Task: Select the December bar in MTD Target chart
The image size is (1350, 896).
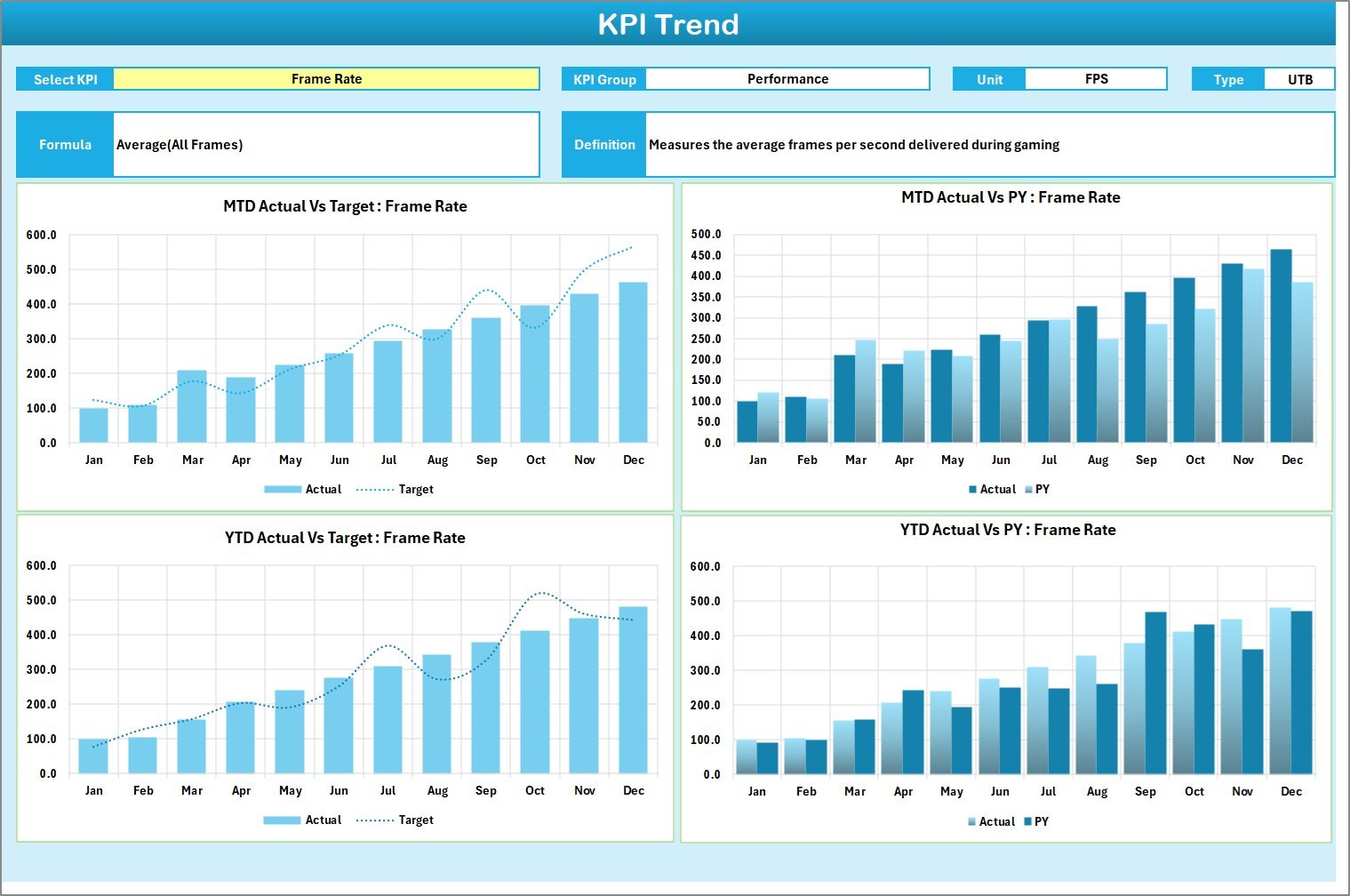Action: pos(634,363)
